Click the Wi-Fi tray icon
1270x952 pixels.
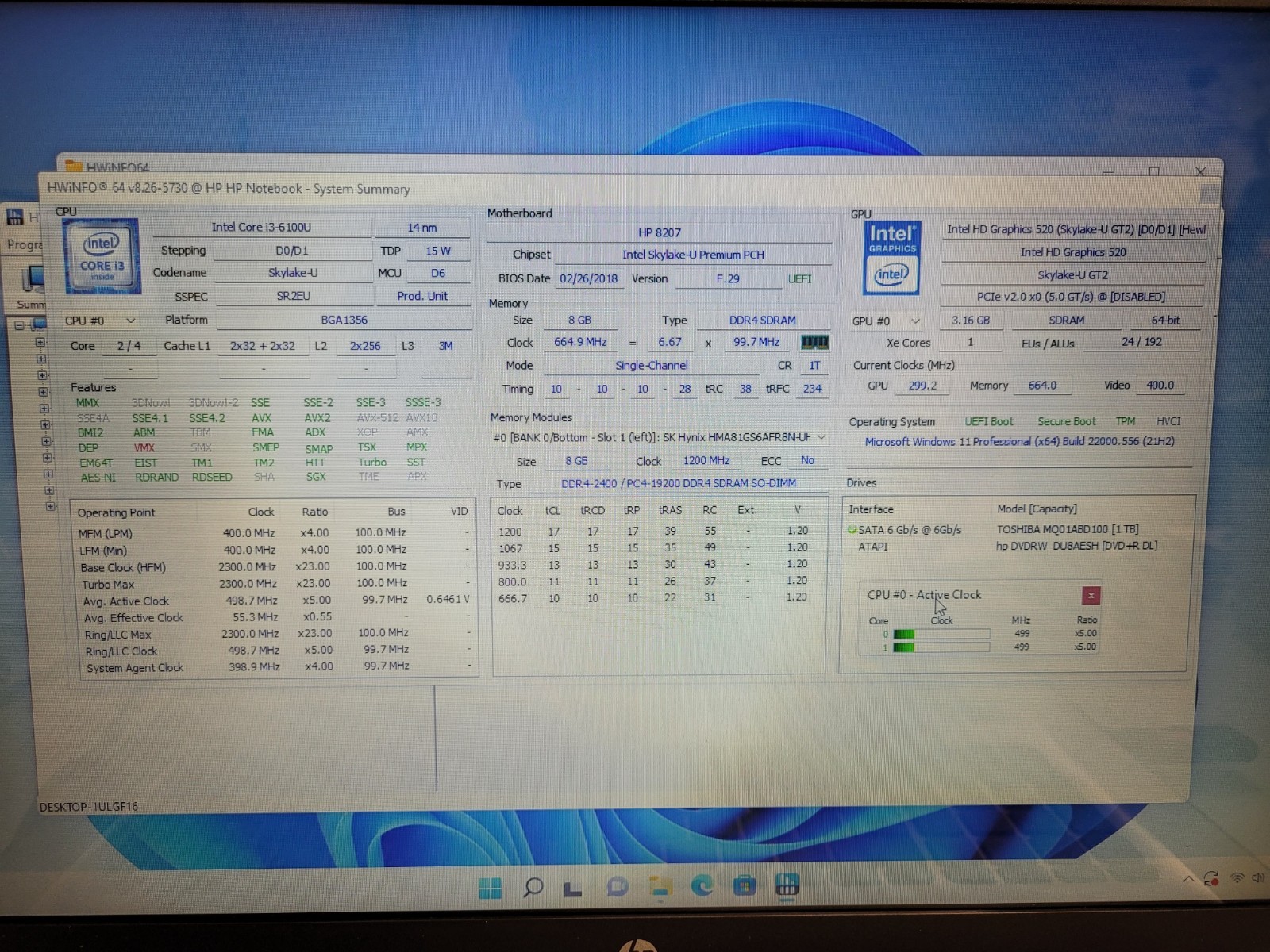point(1237,877)
